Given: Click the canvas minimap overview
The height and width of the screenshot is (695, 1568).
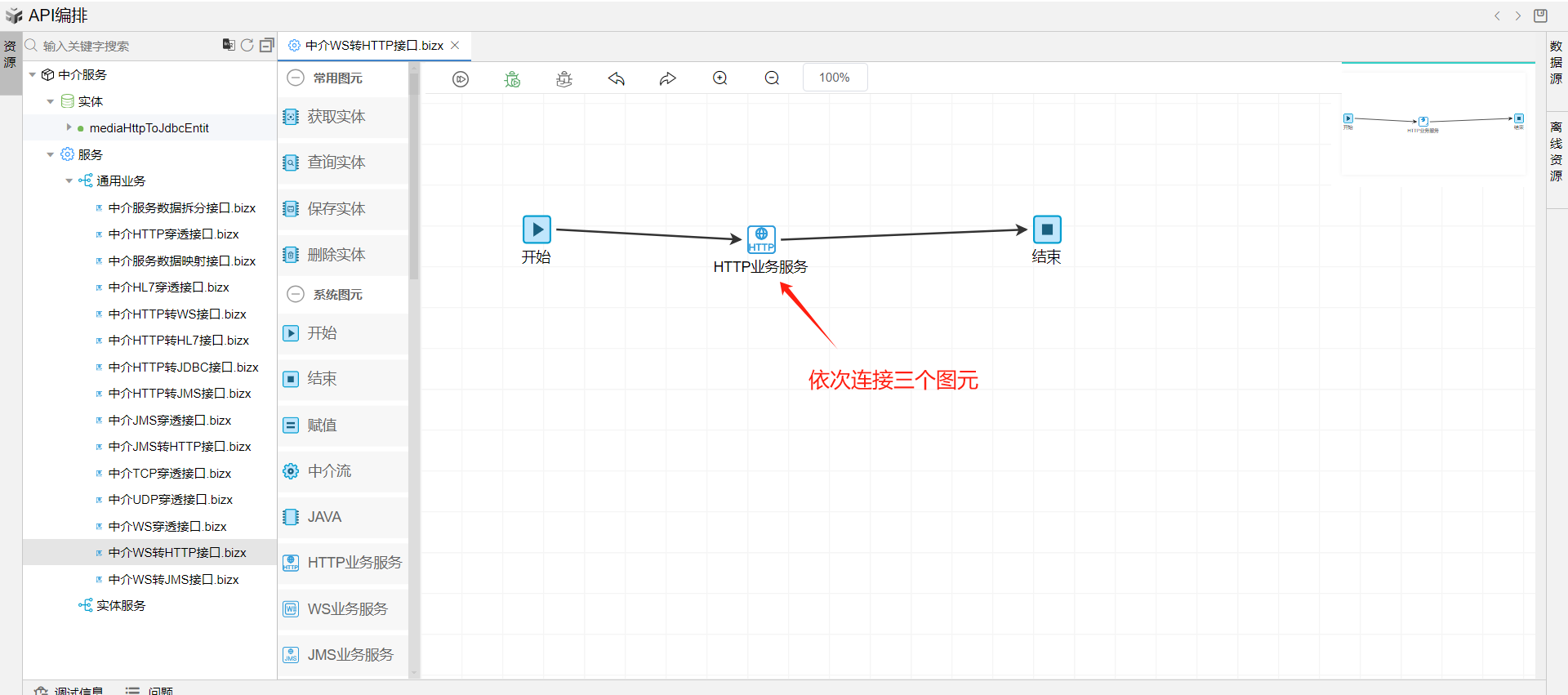Looking at the screenshot, I should pyautogui.click(x=1434, y=123).
